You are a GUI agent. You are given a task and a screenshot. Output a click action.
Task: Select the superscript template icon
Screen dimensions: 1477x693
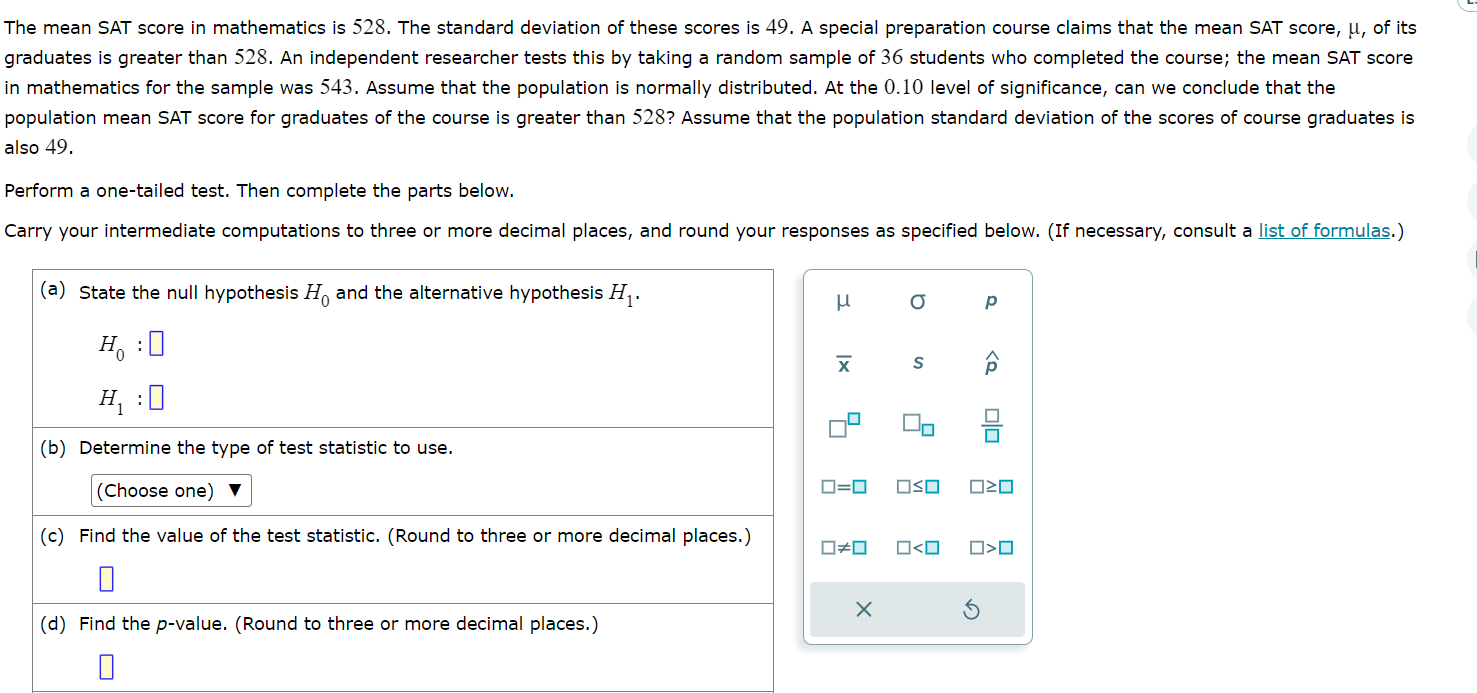click(x=843, y=425)
